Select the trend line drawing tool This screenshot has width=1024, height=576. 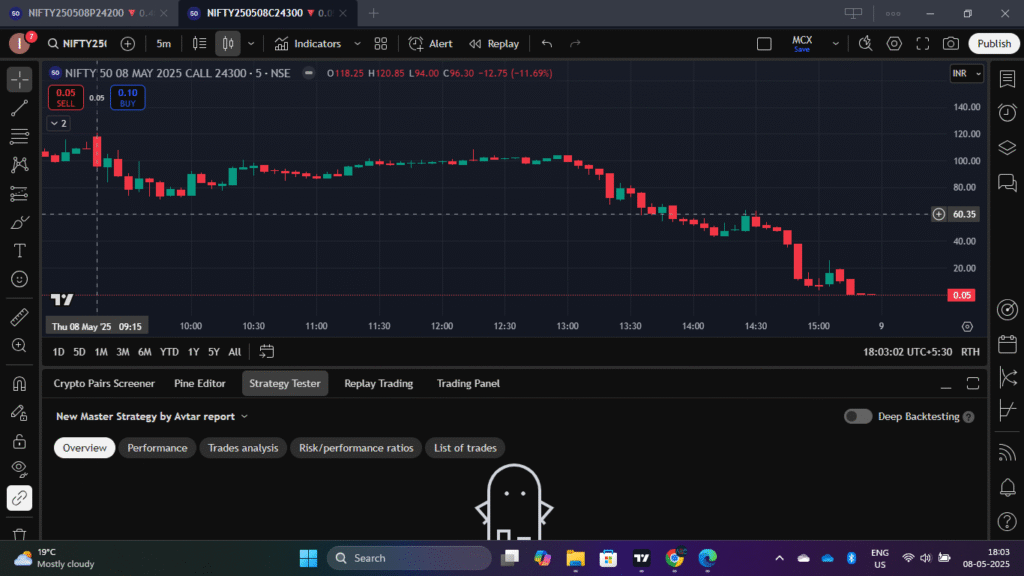(x=20, y=108)
